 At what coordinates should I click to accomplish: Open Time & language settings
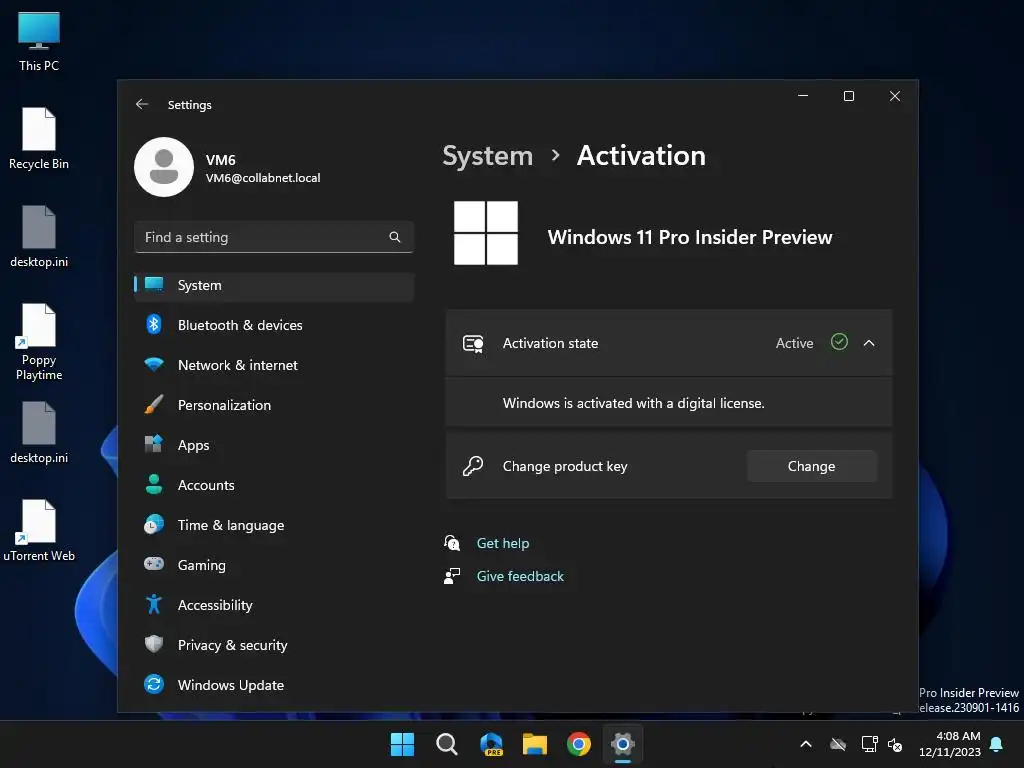tap(274, 525)
